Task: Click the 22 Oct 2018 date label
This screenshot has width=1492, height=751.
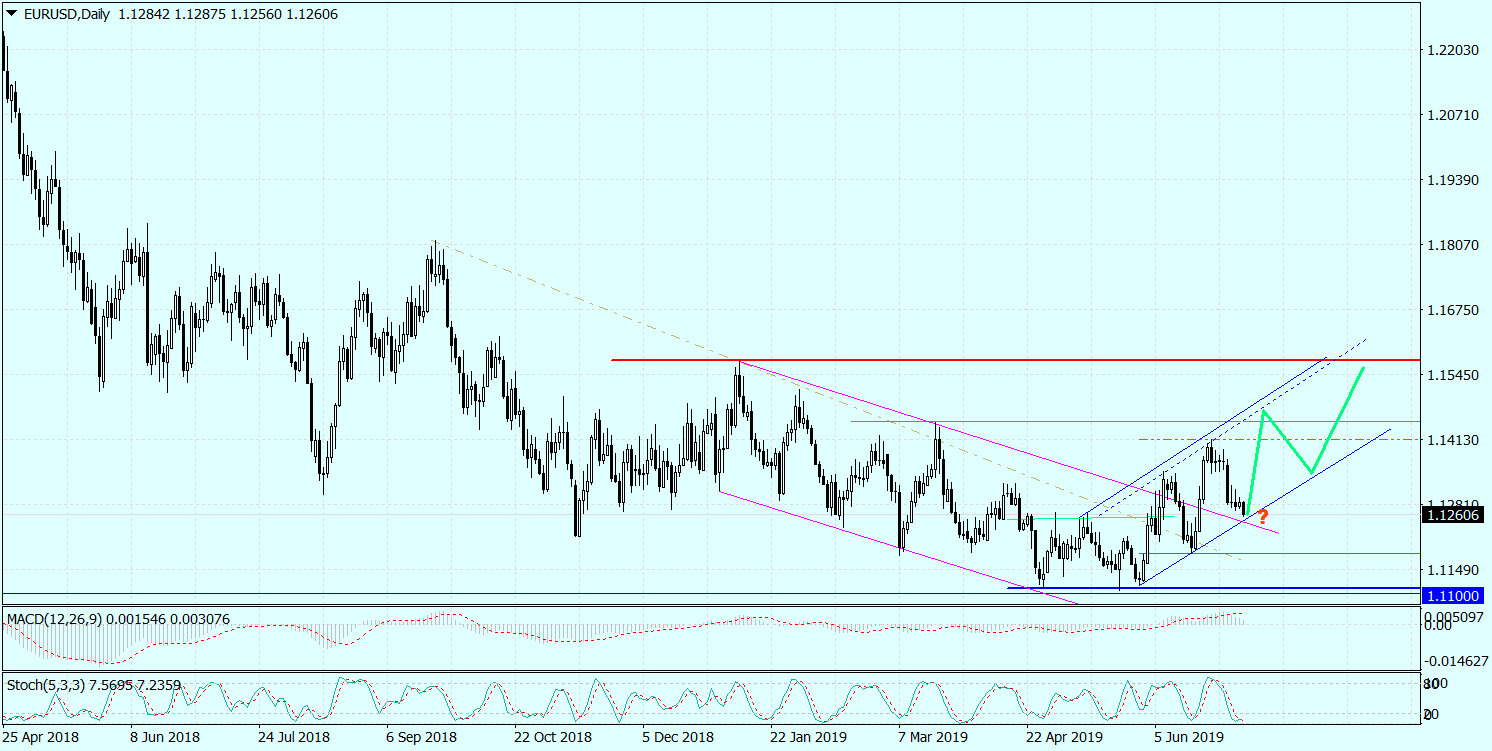Action: pyautogui.click(x=552, y=737)
